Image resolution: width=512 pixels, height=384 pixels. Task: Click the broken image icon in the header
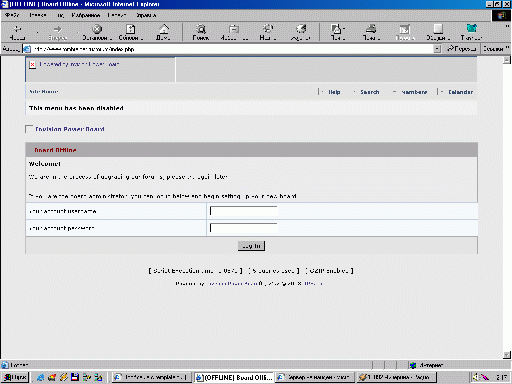pyautogui.click(x=32, y=64)
